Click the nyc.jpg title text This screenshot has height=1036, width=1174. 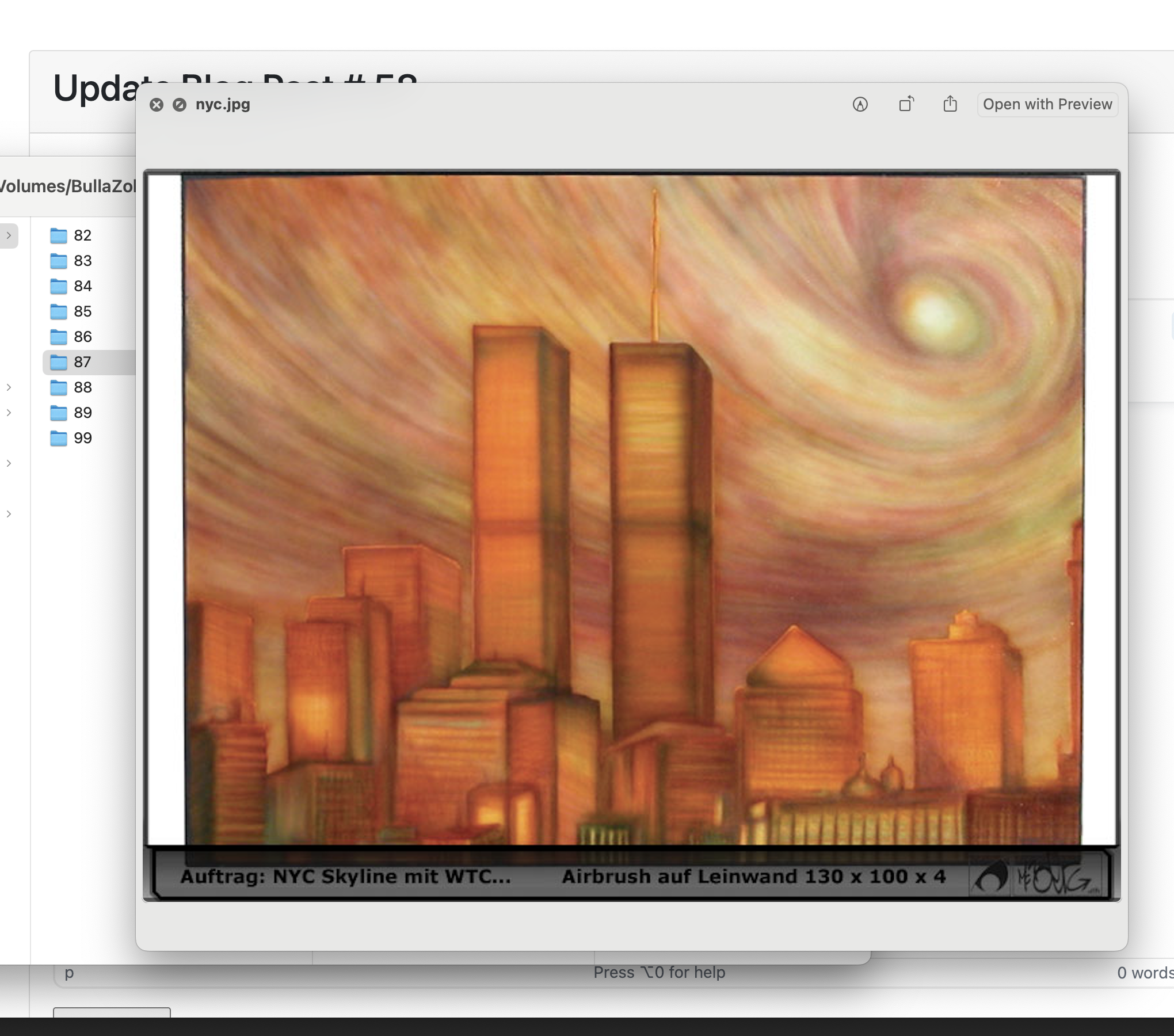click(223, 105)
